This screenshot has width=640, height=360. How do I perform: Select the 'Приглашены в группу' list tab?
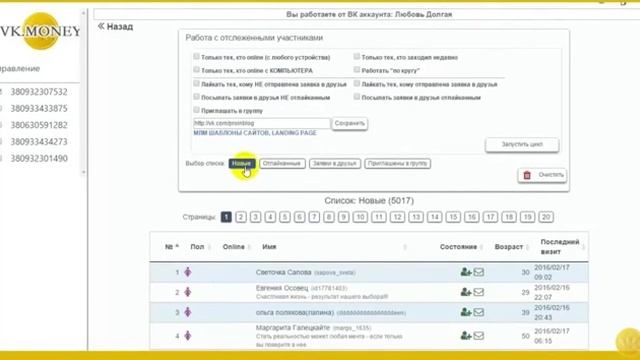398,164
